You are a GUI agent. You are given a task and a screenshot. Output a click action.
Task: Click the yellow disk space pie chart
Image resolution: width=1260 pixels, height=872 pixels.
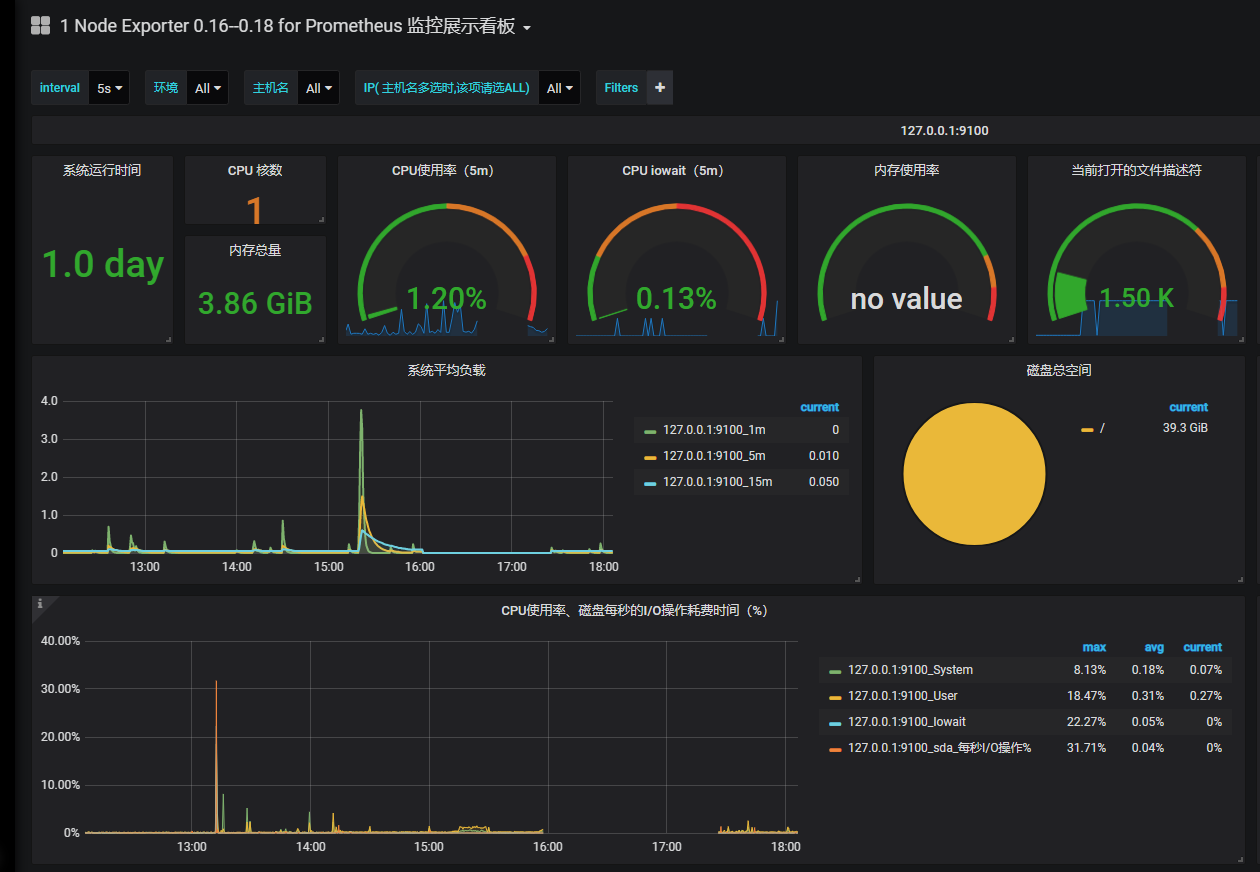click(x=974, y=474)
